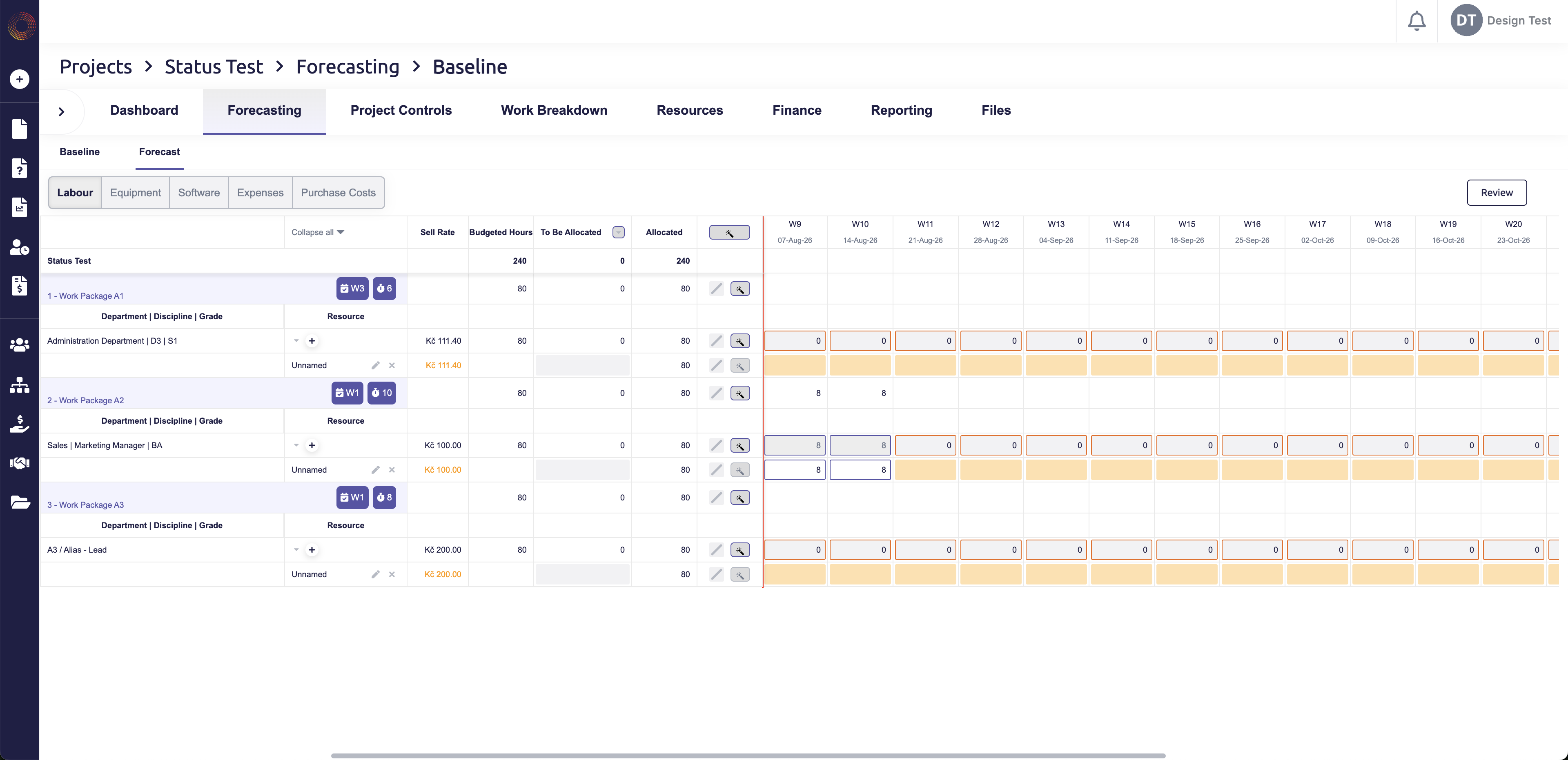Select the Expenses category toggle
Screen dimensions: 1568x760
pos(261,192)
